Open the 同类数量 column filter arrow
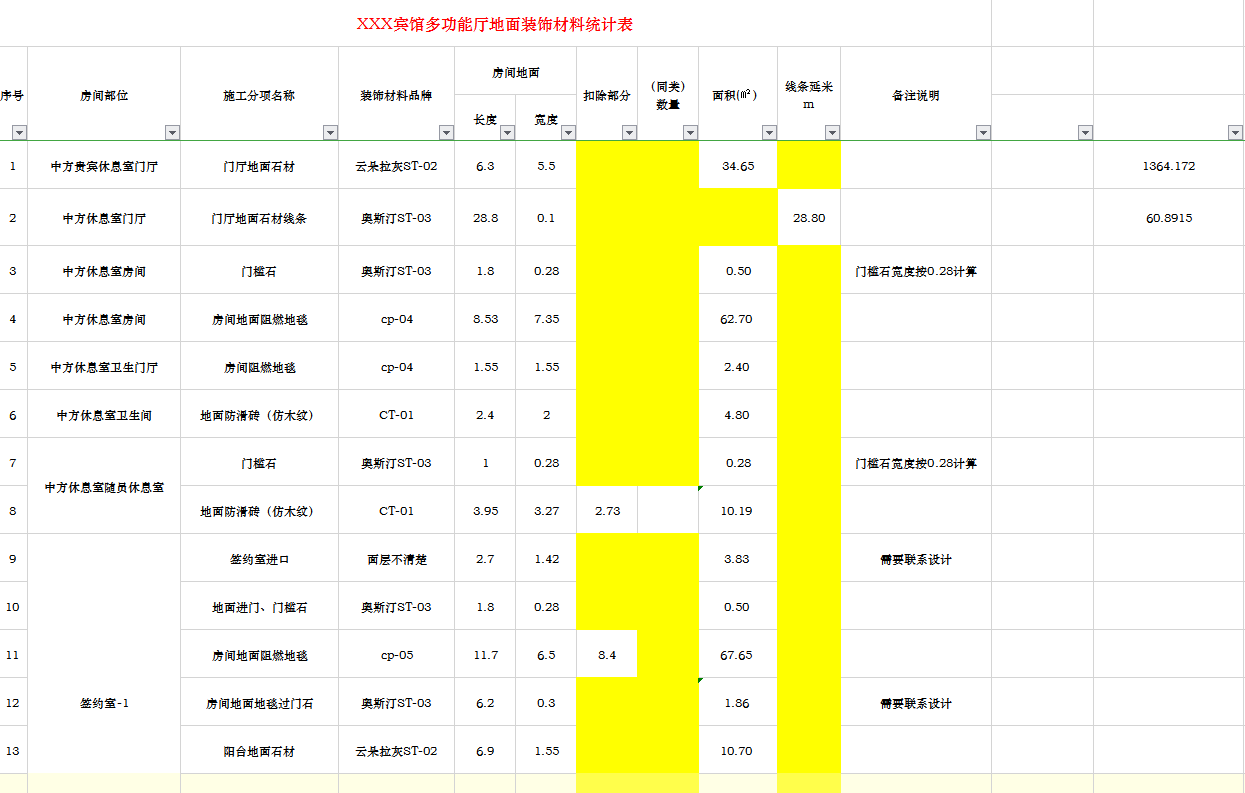Screen dimensions: 1245x793 (689, 131)
